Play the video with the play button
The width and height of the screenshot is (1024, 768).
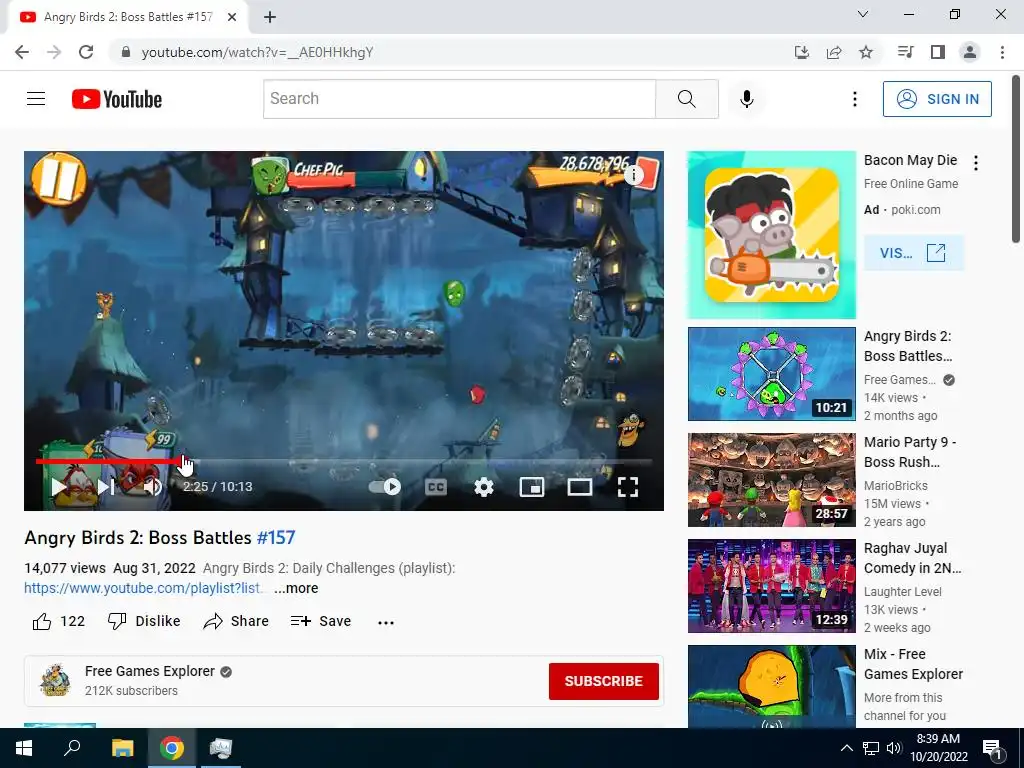(59, 487)
